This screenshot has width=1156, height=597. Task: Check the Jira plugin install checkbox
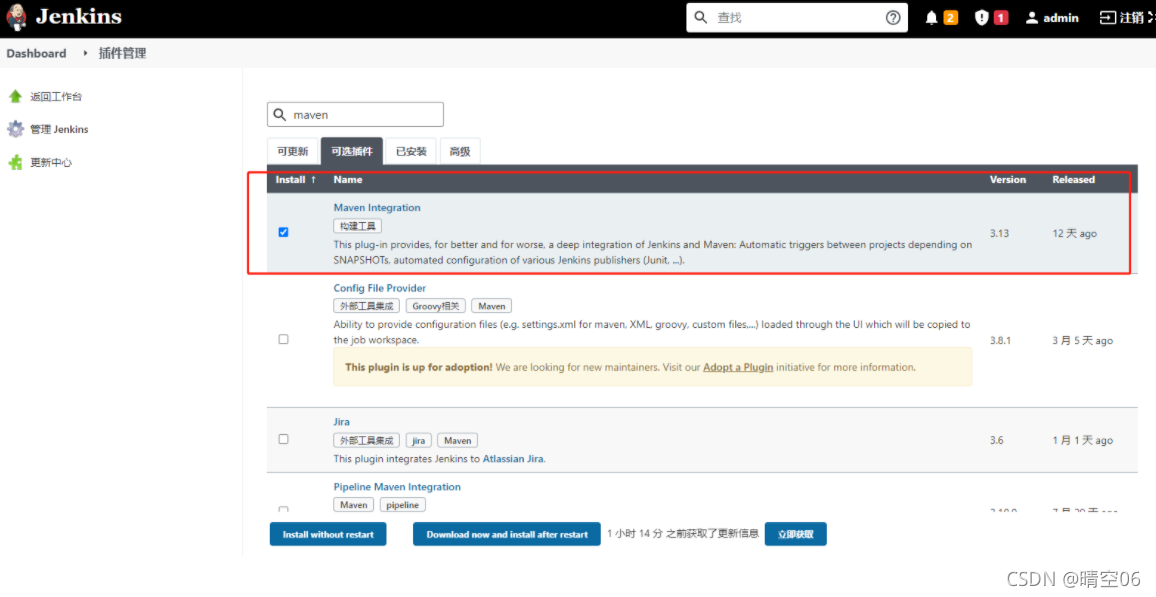tap(283, 439)
